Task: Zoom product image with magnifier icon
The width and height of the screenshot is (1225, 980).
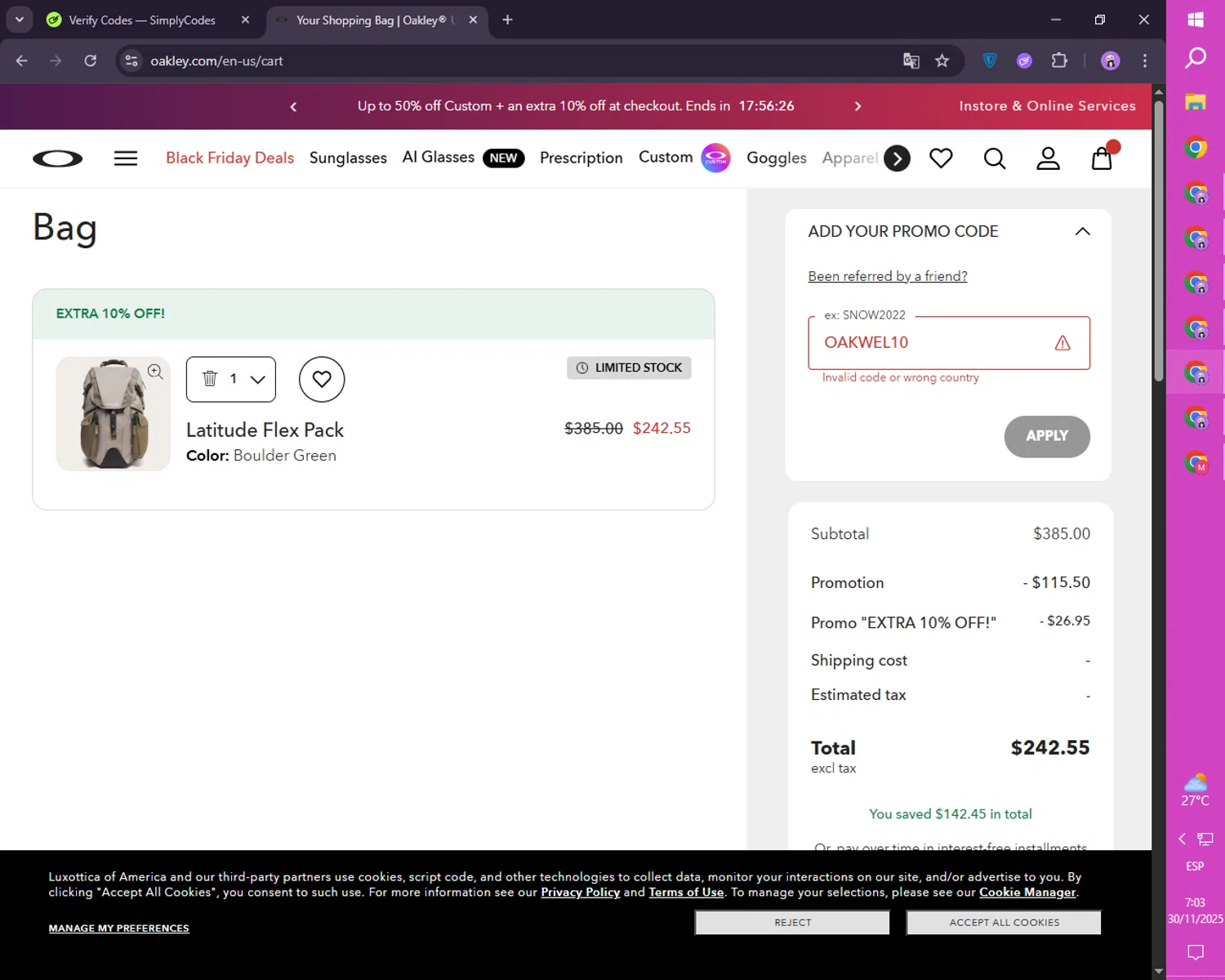Action: click(x=155, y=372)
